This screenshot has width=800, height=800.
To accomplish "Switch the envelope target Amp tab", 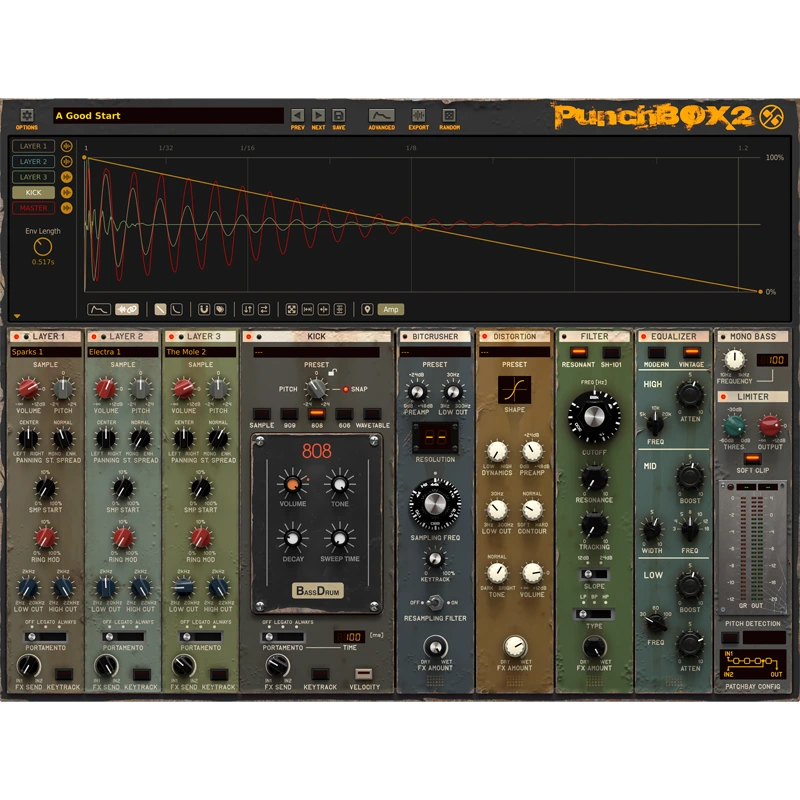I will point(391,309).
